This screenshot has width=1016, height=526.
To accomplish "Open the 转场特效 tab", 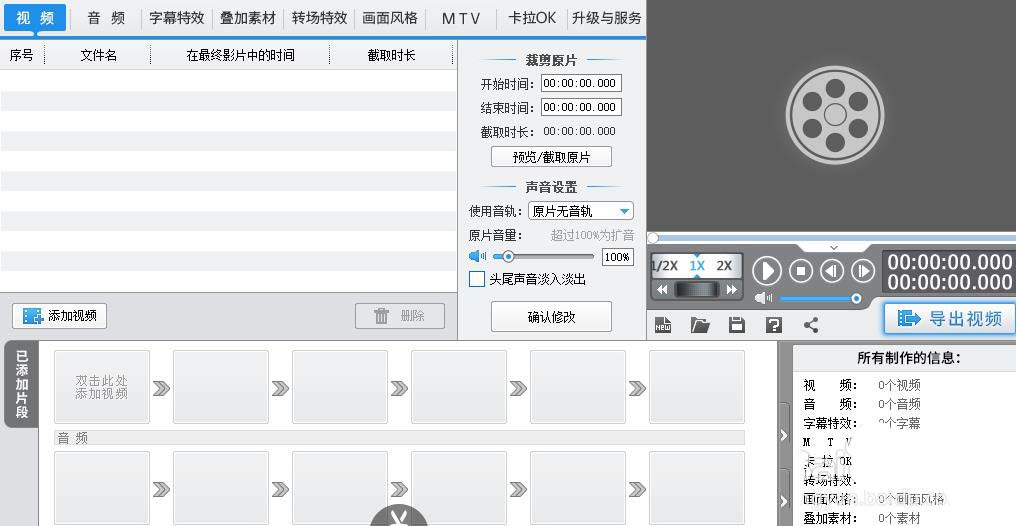I will click(319, 18).
